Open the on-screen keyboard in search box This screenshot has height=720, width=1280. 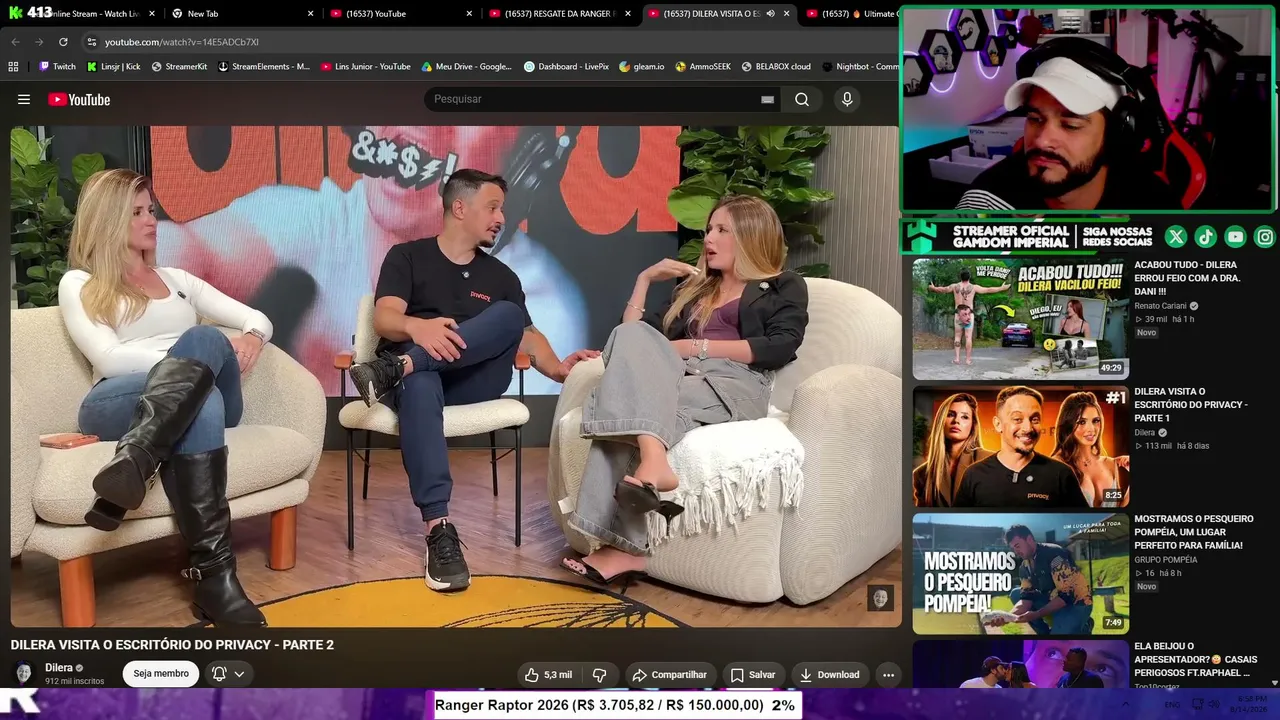[x=767, y=99]
